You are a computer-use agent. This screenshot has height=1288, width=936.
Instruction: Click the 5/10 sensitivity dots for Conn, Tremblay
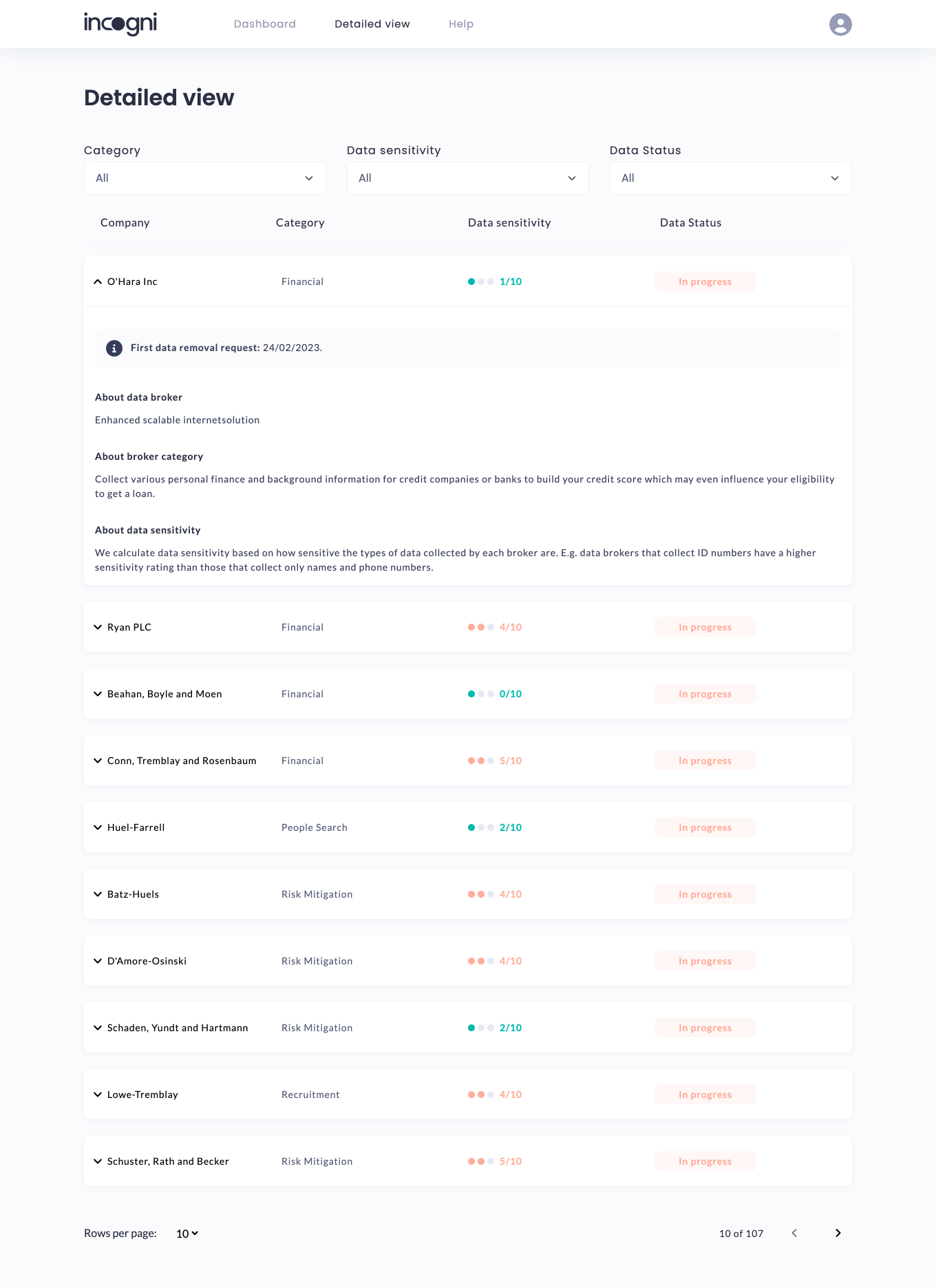point(481,761)
